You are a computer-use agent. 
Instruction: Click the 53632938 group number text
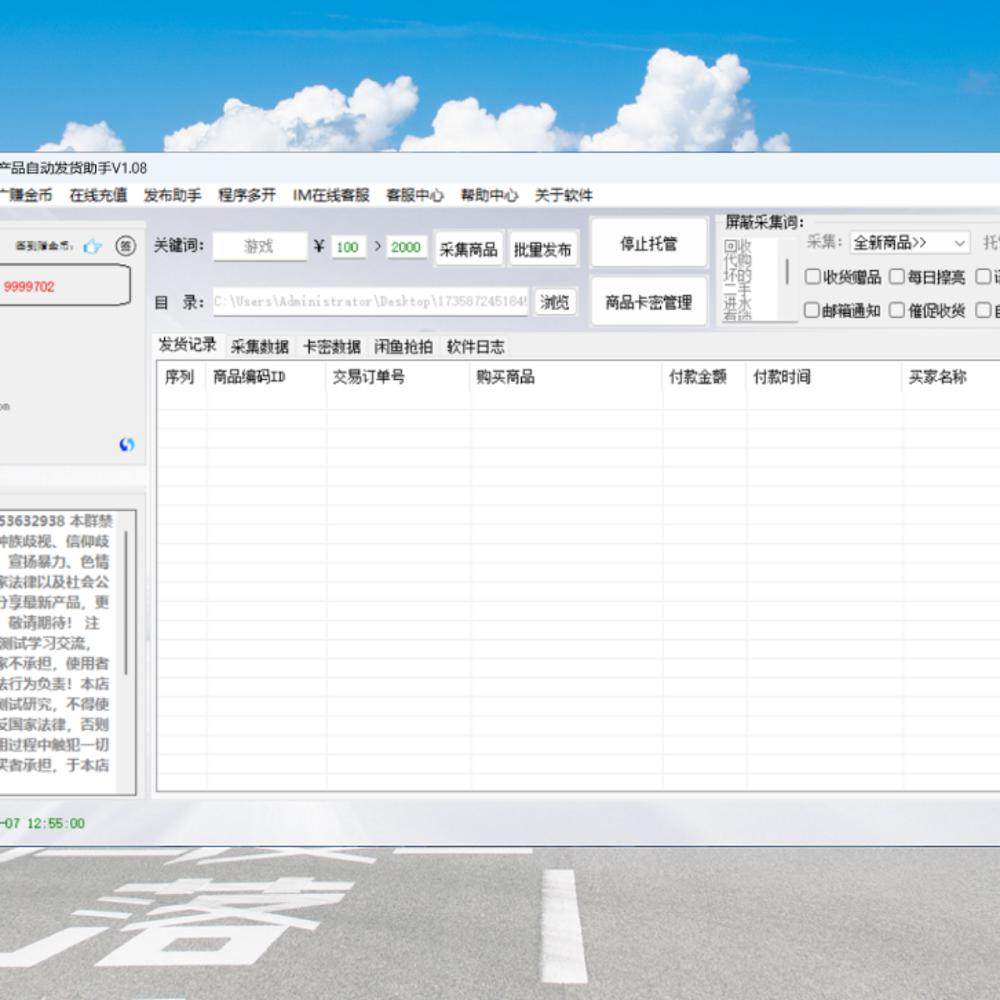pyautogui.click(x=31, y=521)
